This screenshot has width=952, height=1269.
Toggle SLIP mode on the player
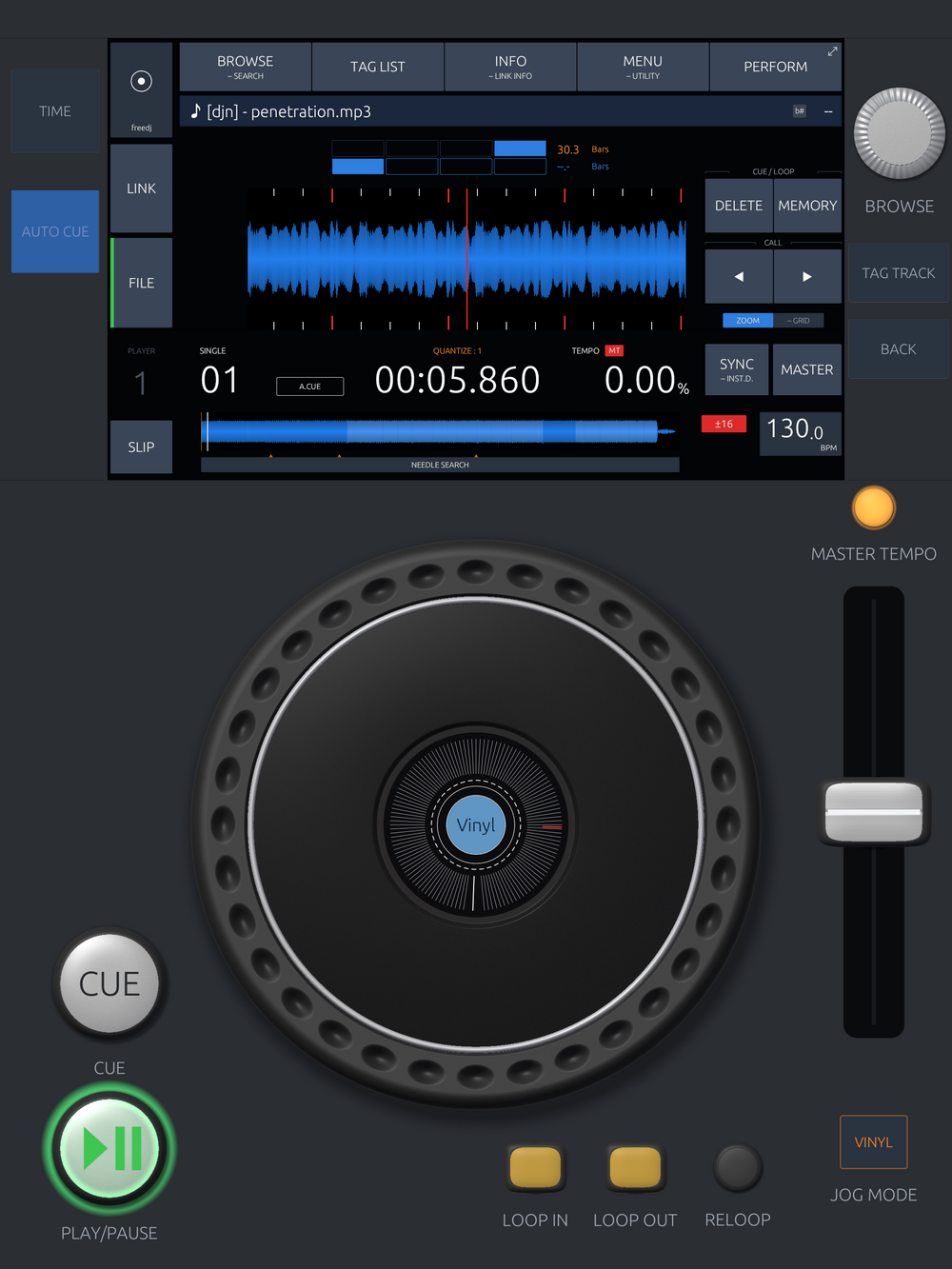pos(141,446)
